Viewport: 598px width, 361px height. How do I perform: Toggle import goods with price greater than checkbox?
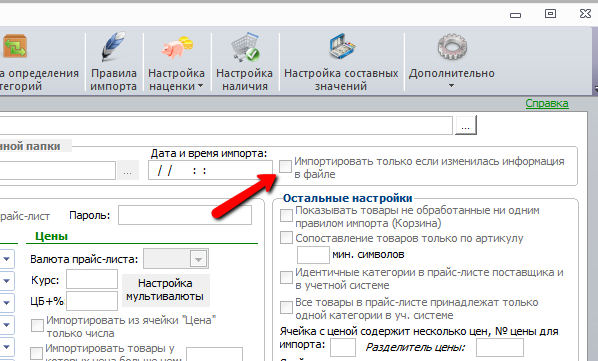coord(36,353)
